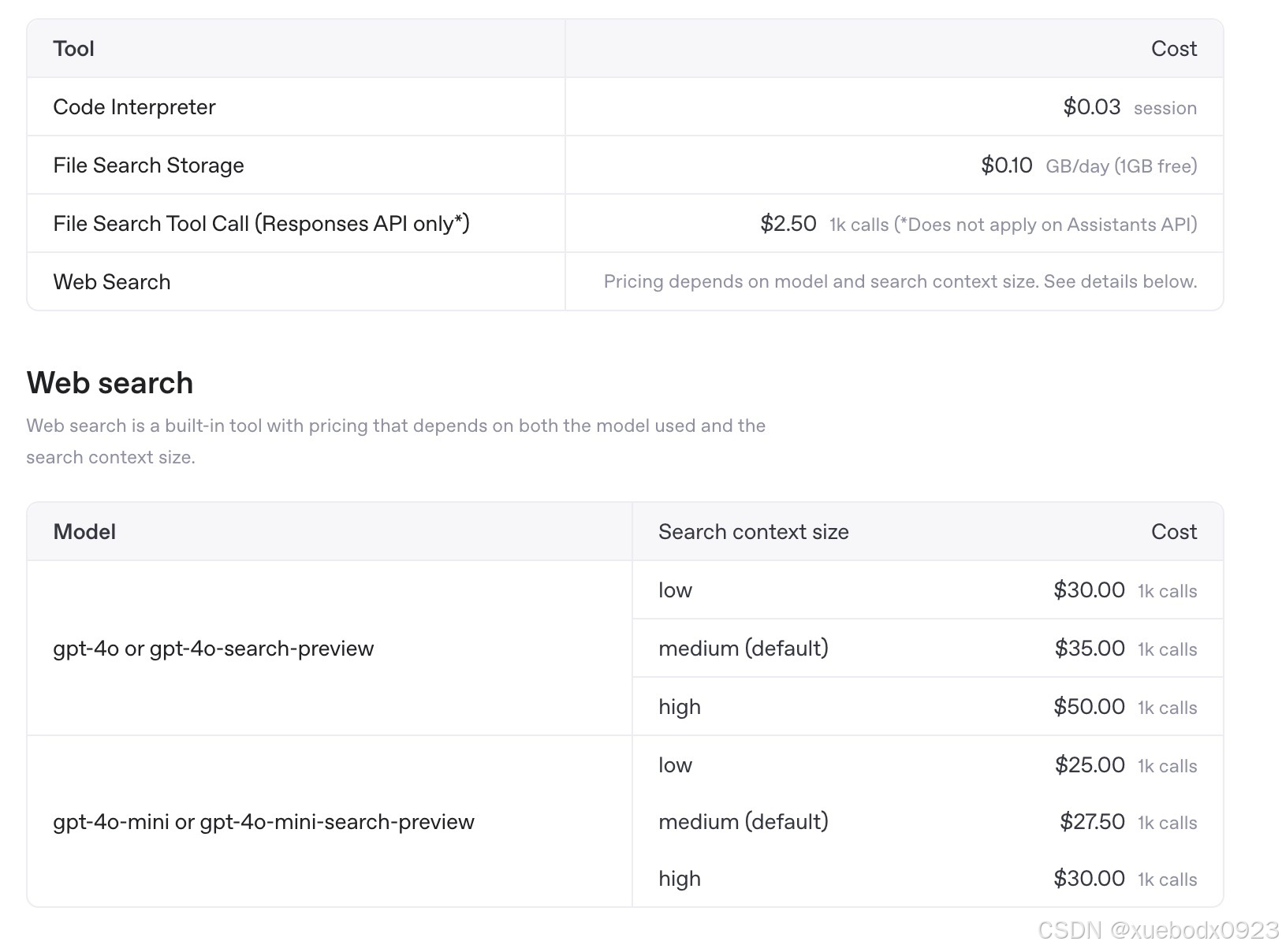Click the 'Model' column header
This screenshot has width=1282, height=952.
point(84,532)
